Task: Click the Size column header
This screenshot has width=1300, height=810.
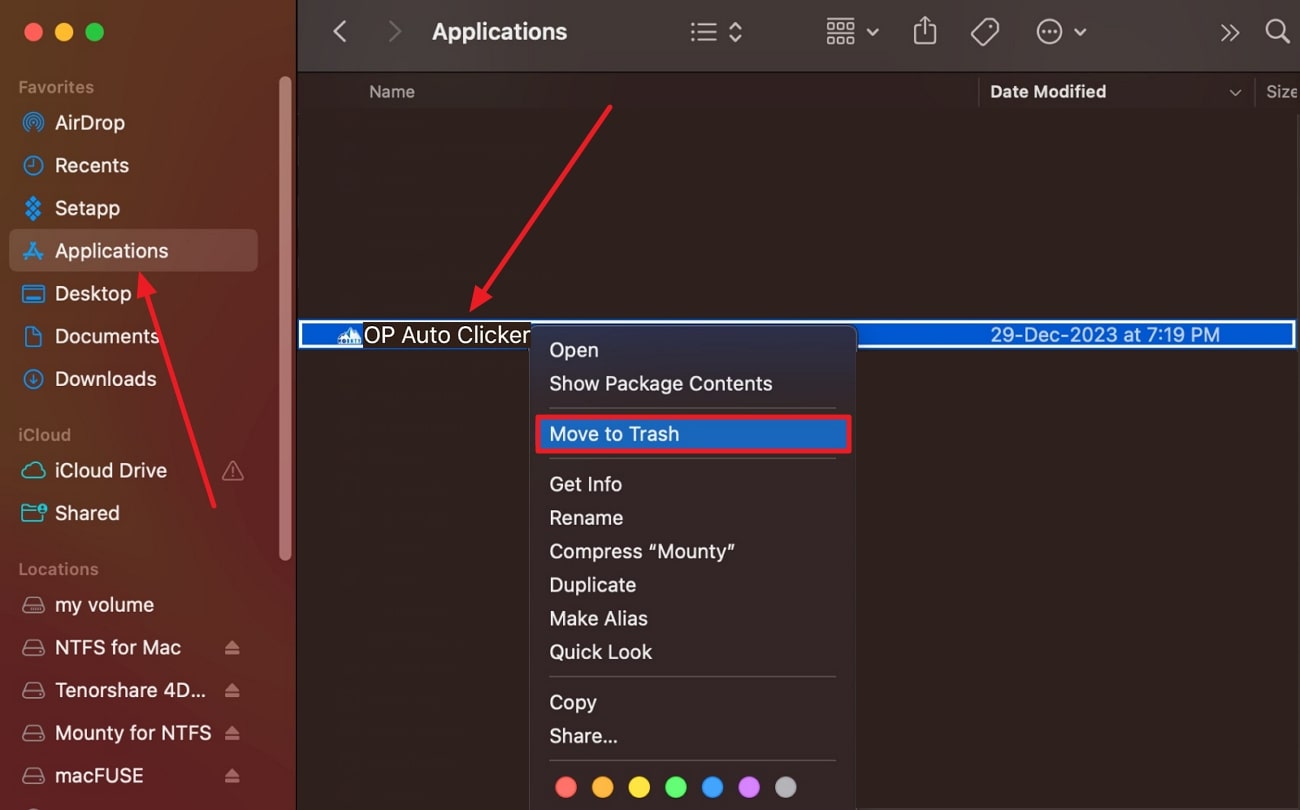Action: (1282, 91)
